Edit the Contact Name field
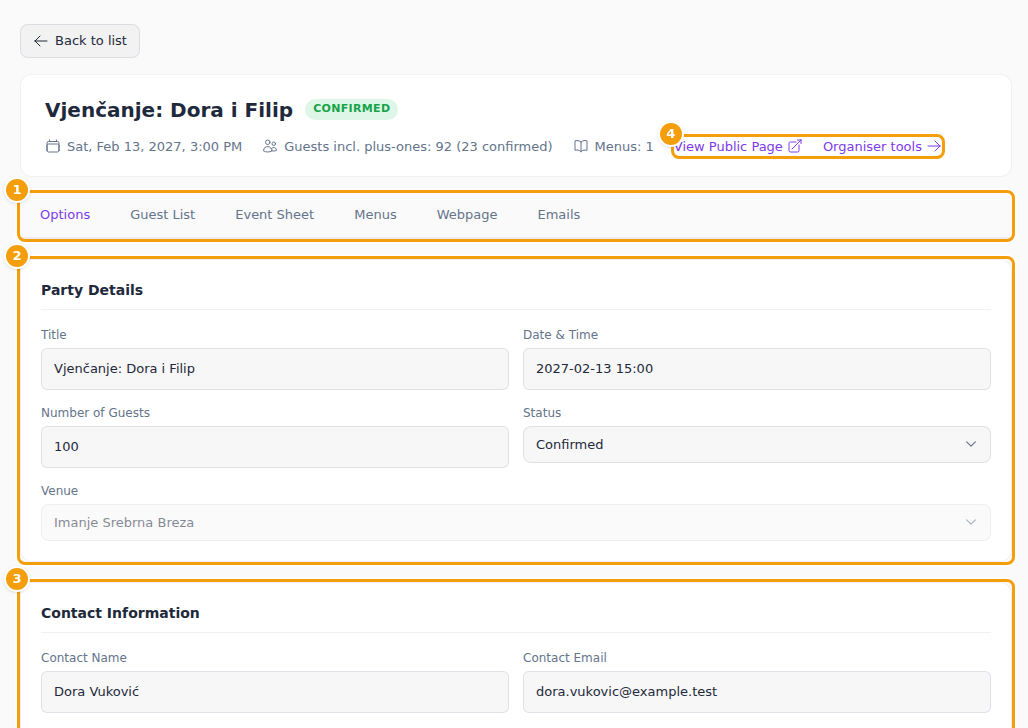This screenshot has width=1028, height=728. pyautogui.click(x=275, y=692)
